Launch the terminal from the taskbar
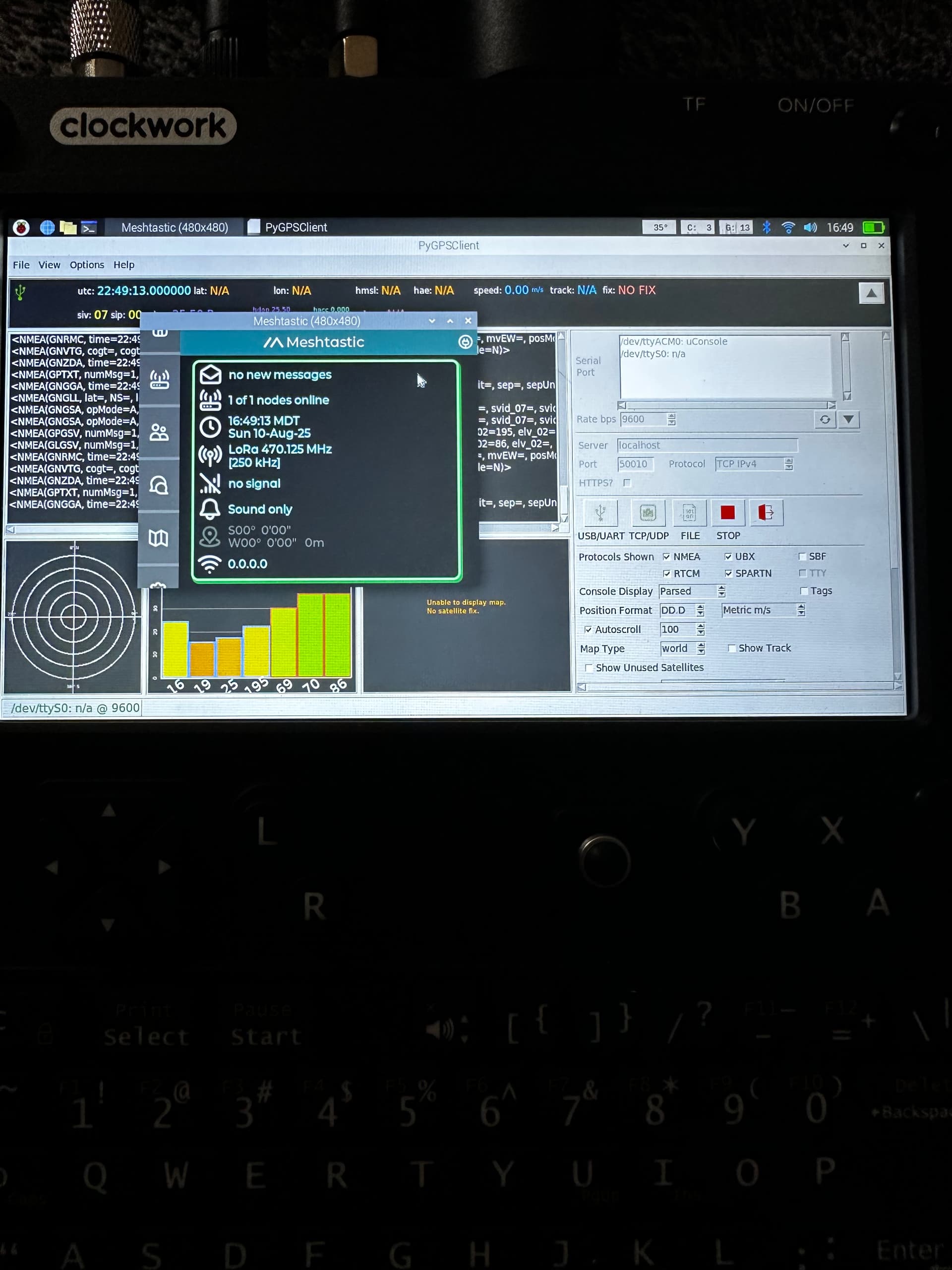The image size is (952, 1270). [x=89, y=227]
